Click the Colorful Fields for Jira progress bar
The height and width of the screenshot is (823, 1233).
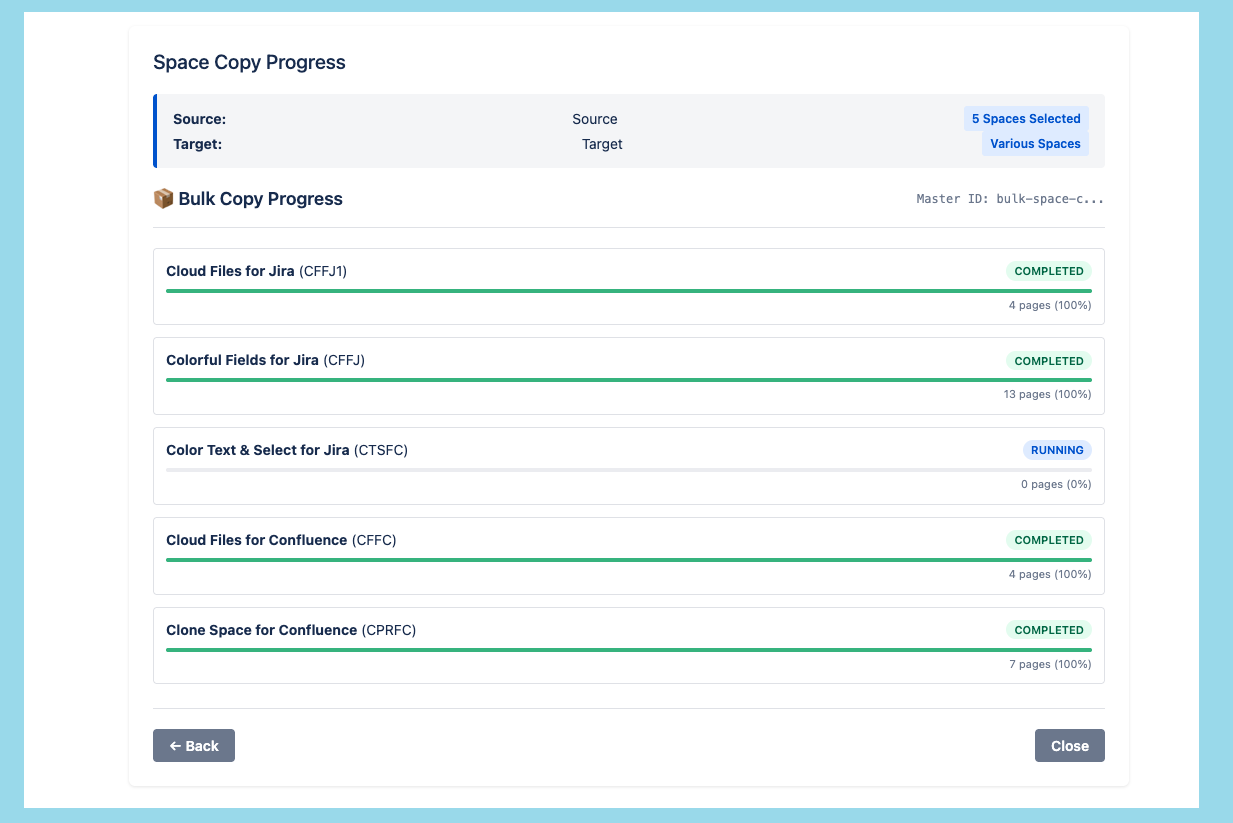point(628,380)
